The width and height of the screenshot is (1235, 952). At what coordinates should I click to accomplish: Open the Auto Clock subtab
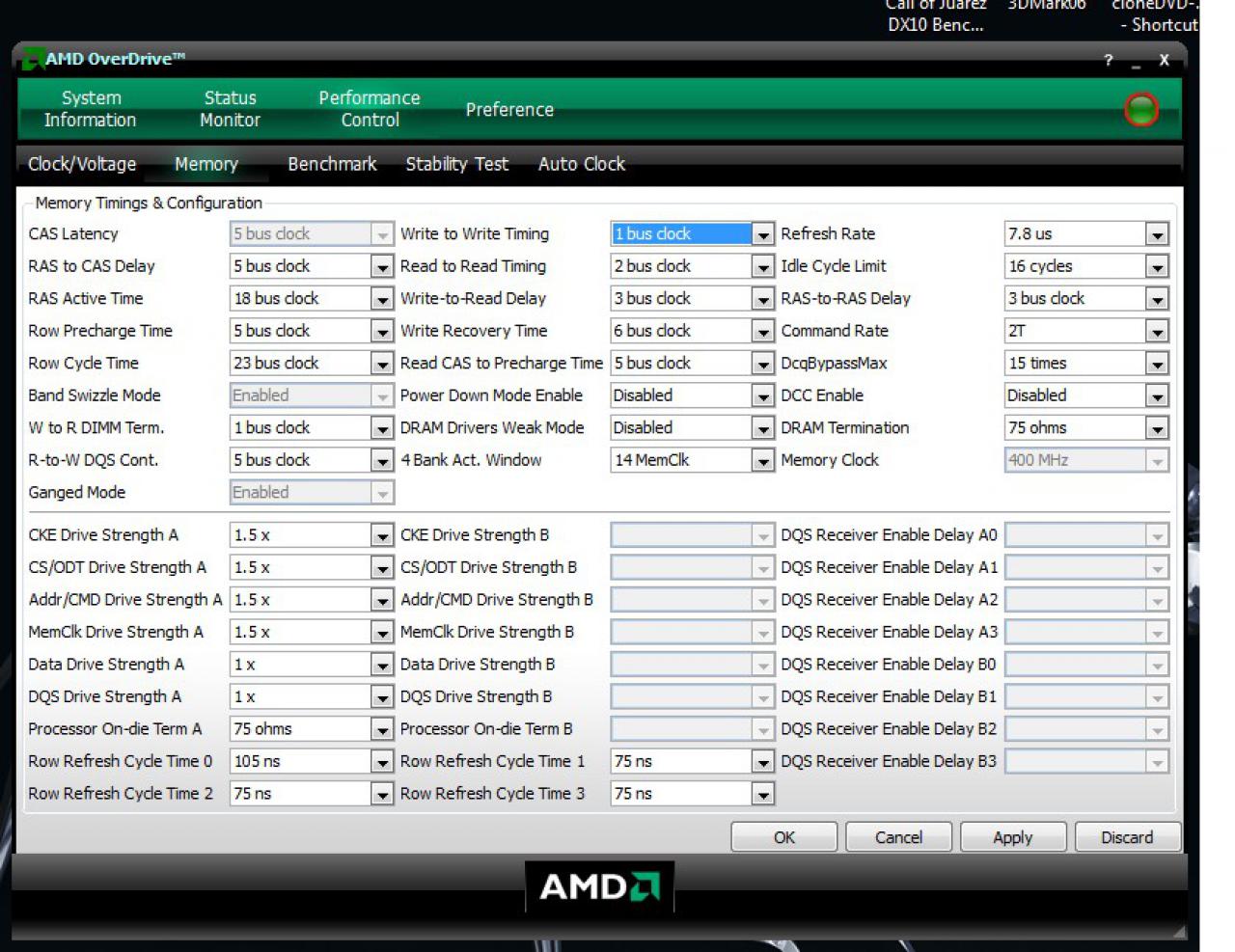[582, 164]
